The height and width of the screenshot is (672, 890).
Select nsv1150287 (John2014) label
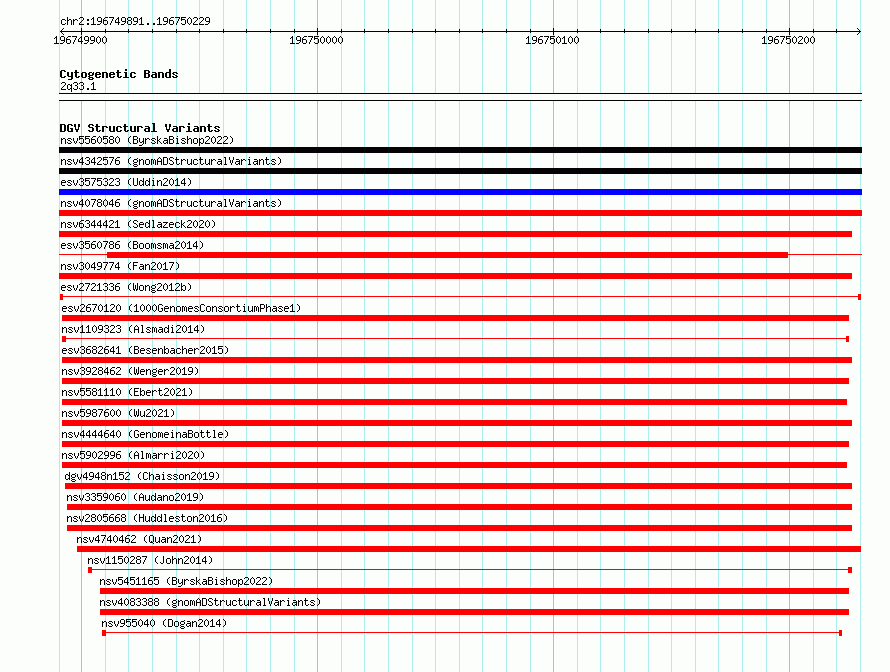150,560
